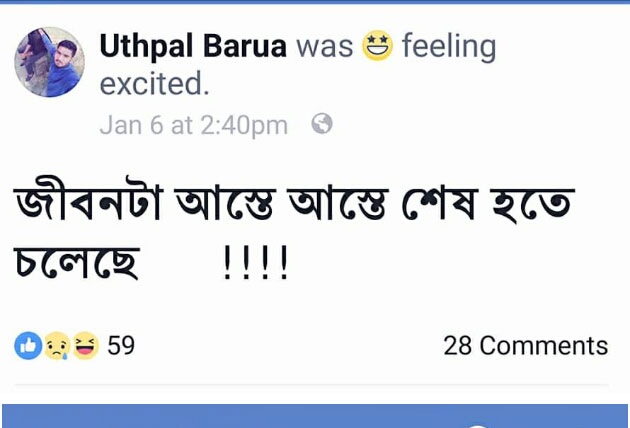Open the Jan 6 at 2:40pm timestamp
The height and width of the screenshot is (428, 630).
[x=194, y=125]
